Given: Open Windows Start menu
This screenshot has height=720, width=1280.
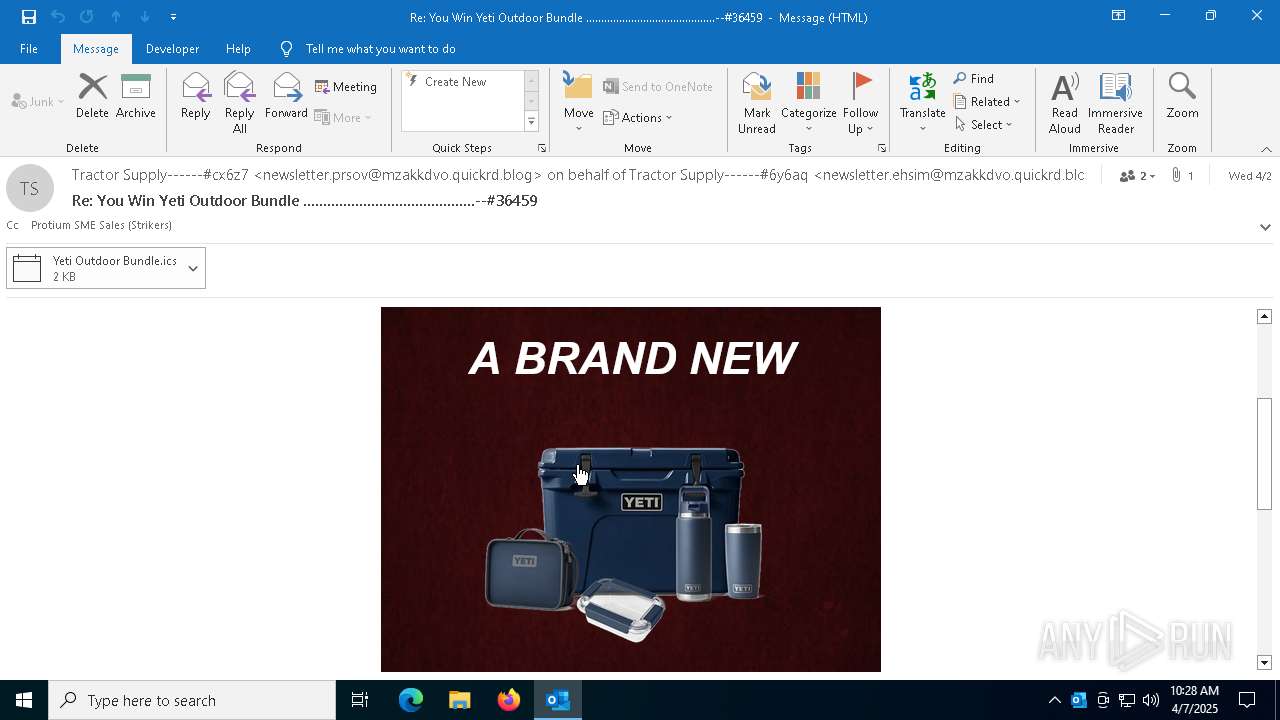Looking at the screenshot, I should pos(24,700).
